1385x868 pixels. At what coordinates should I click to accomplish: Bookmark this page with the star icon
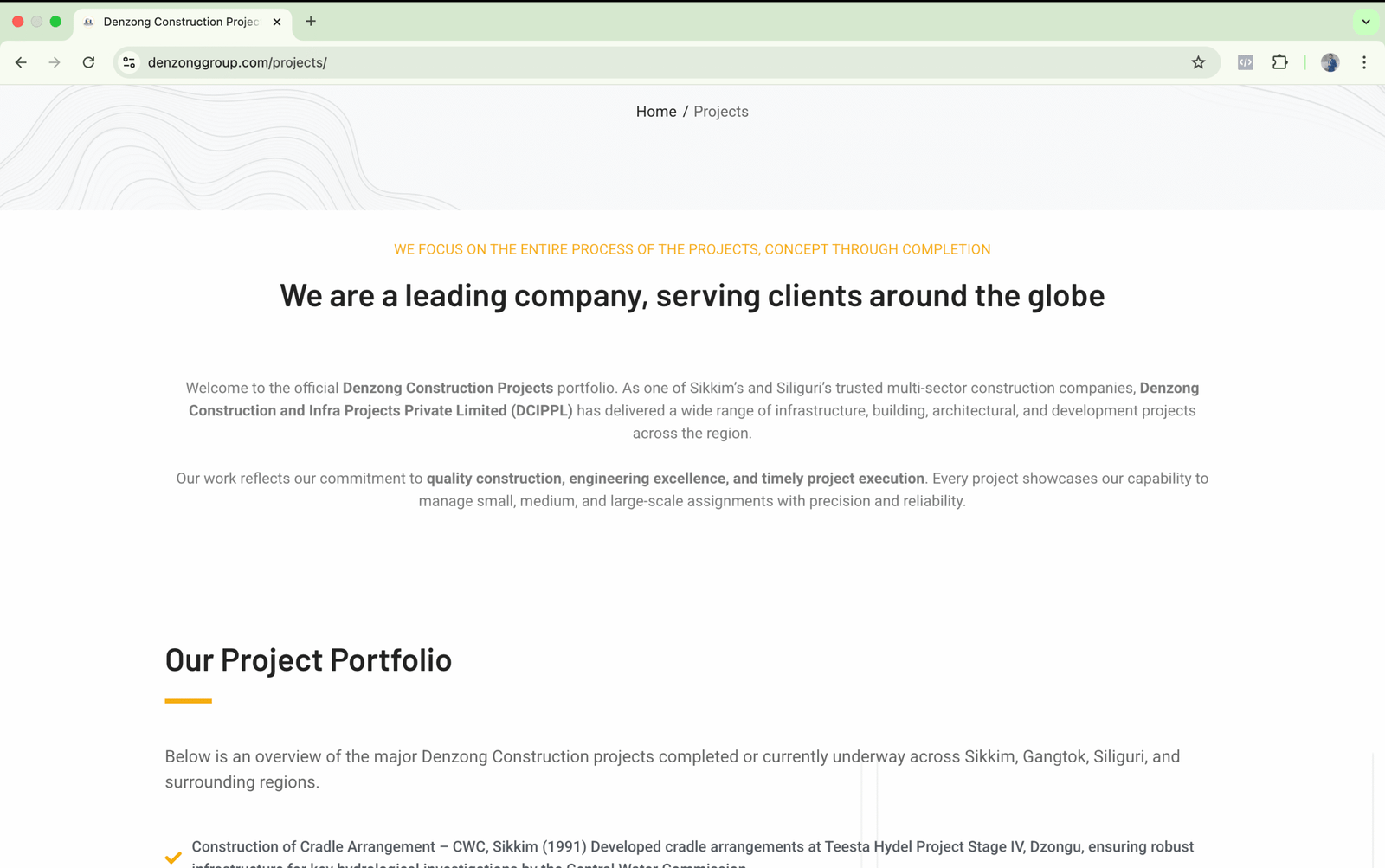pyautogui.click(x=1198, y=62)
